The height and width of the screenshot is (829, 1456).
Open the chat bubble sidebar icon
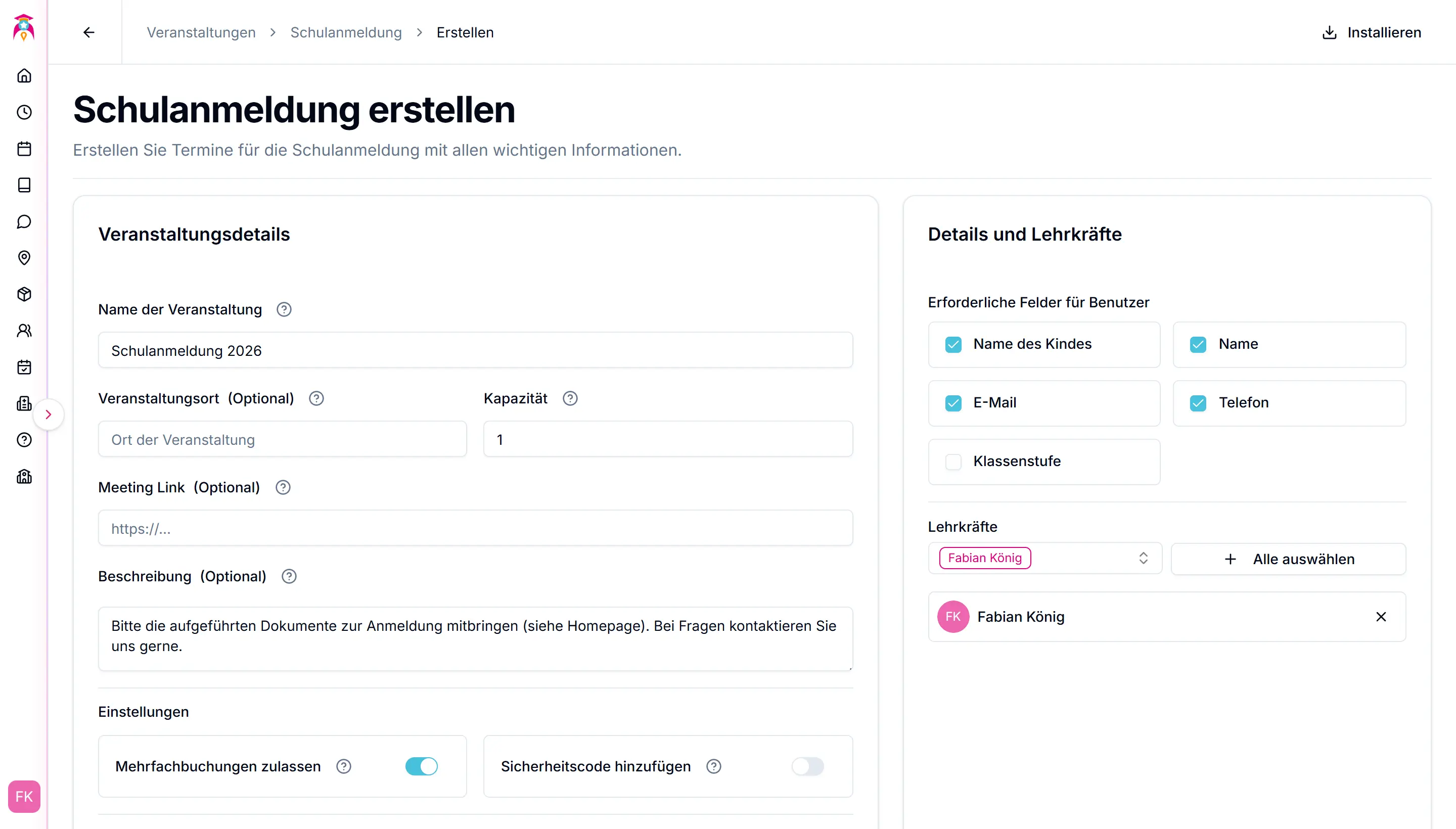[x=24, y=221]
